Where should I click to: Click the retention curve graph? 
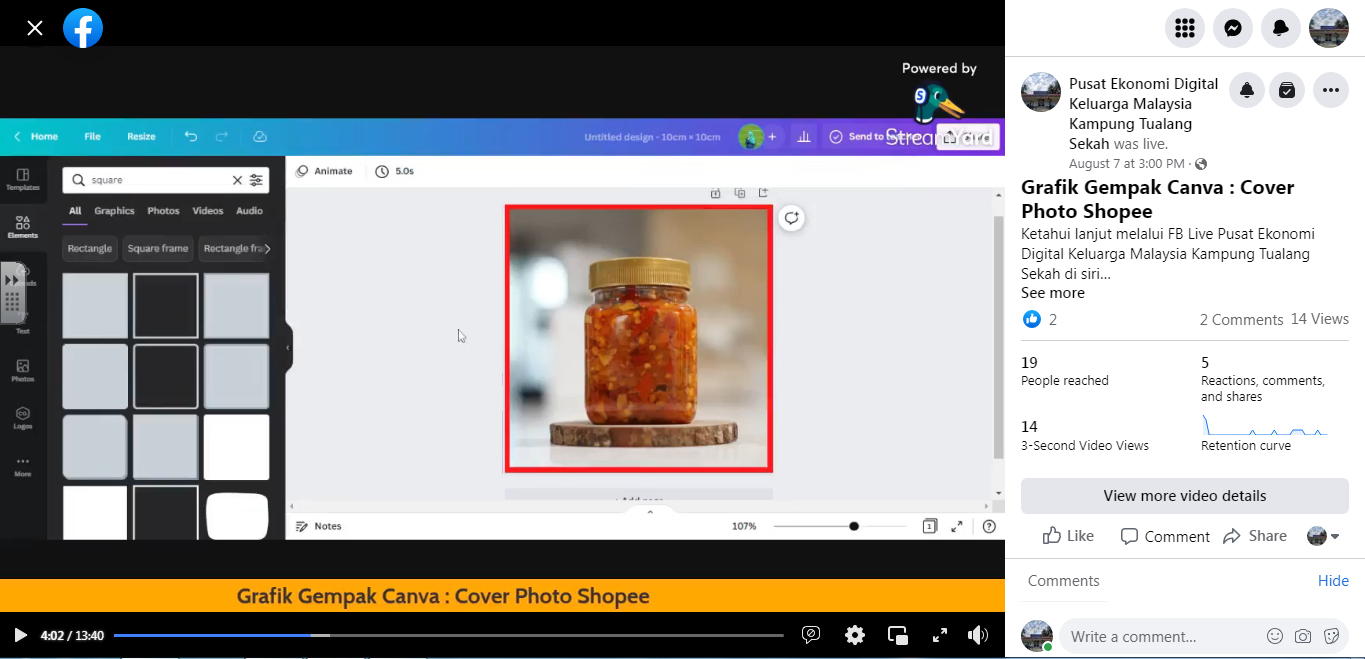pyautogui.click(x=1265, y=424)
